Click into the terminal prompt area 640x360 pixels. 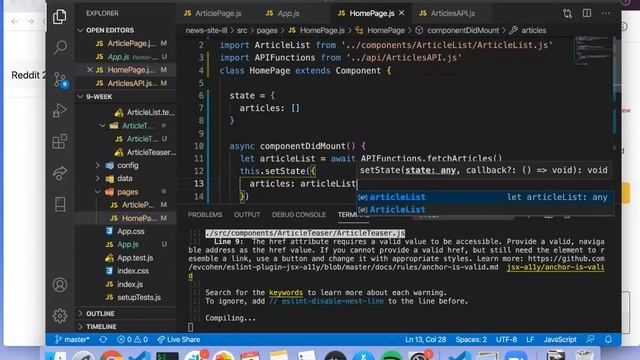(191, 327)
